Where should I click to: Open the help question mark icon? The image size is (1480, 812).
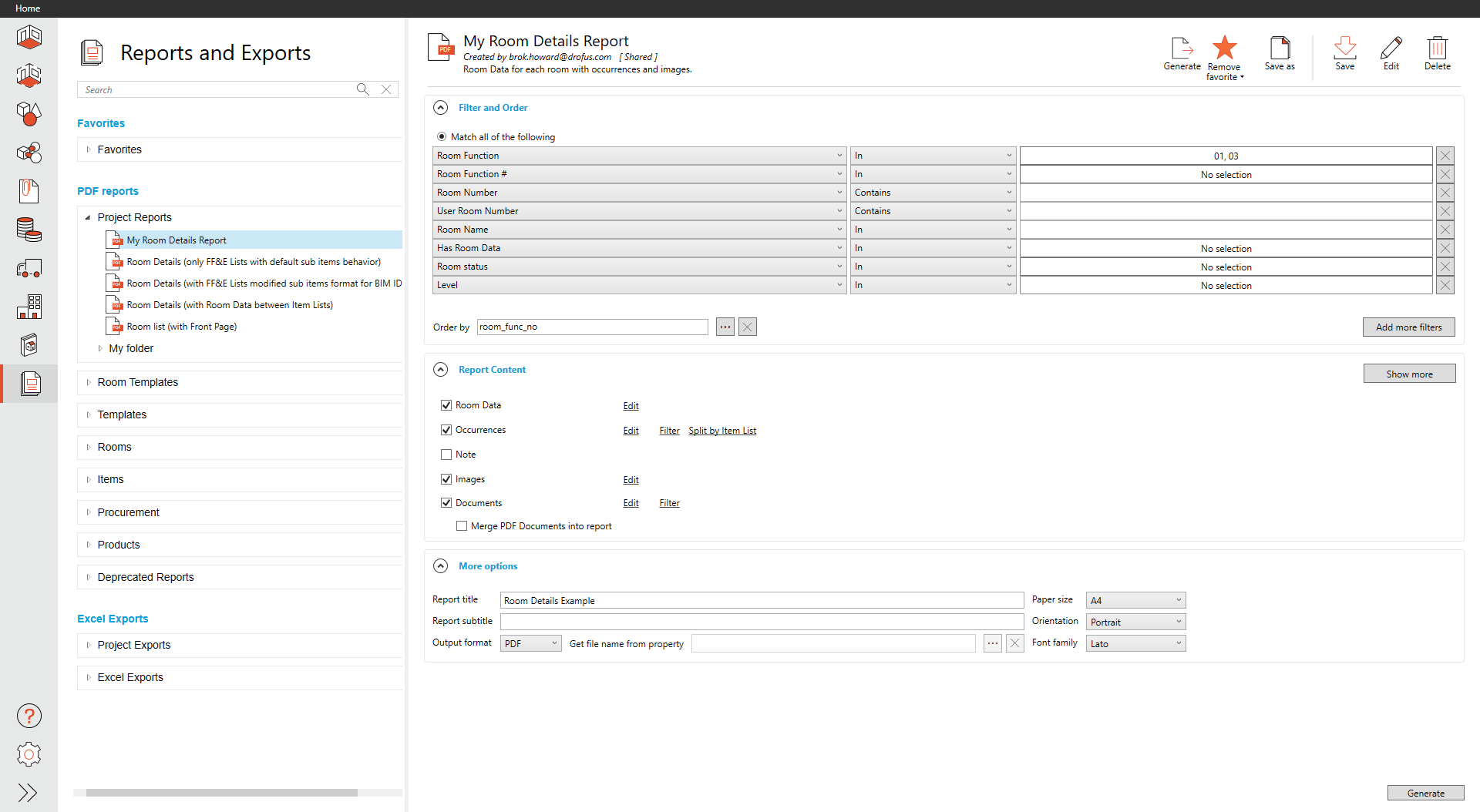29,716
